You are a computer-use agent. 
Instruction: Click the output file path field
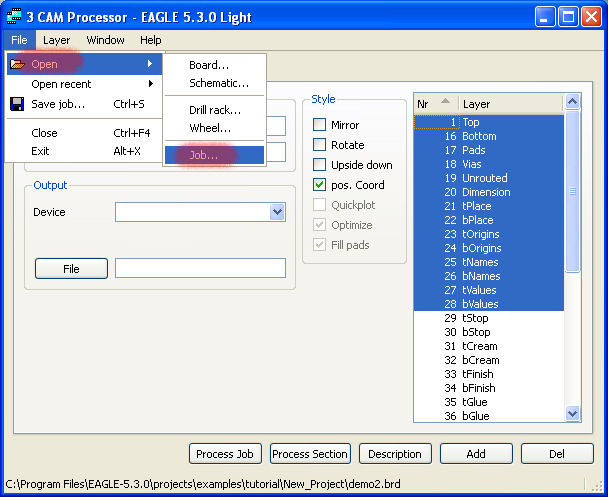(x=200, y=268)
